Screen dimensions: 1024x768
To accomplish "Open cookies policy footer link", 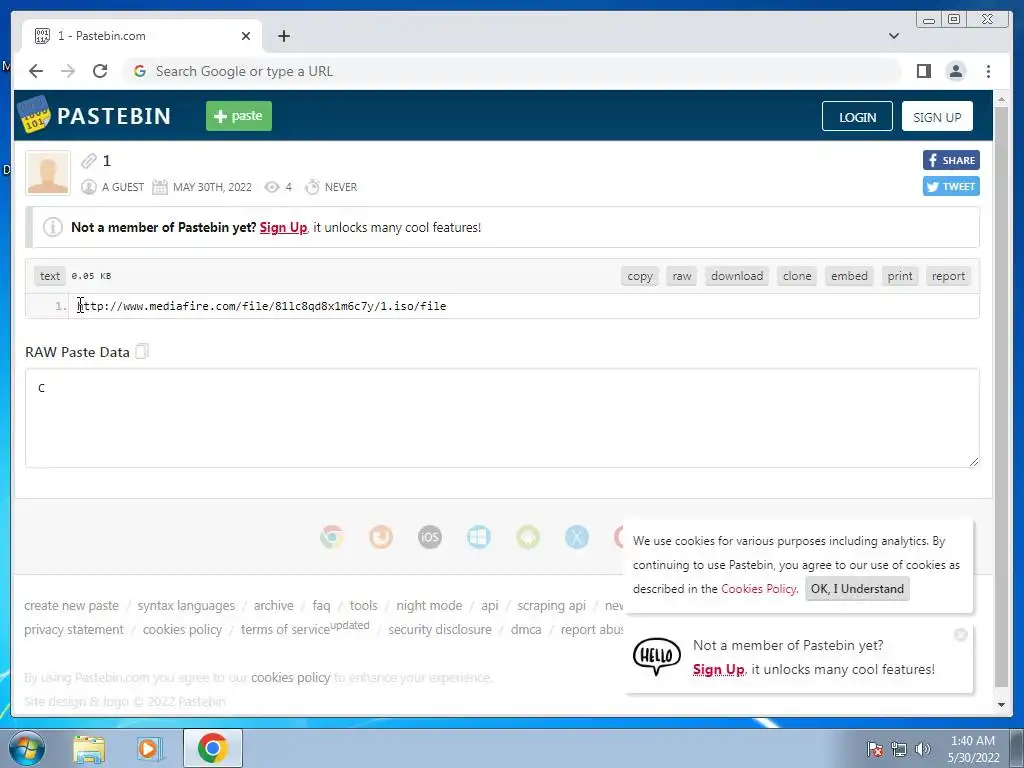I will pyautogui.click(x=182, y=630).
